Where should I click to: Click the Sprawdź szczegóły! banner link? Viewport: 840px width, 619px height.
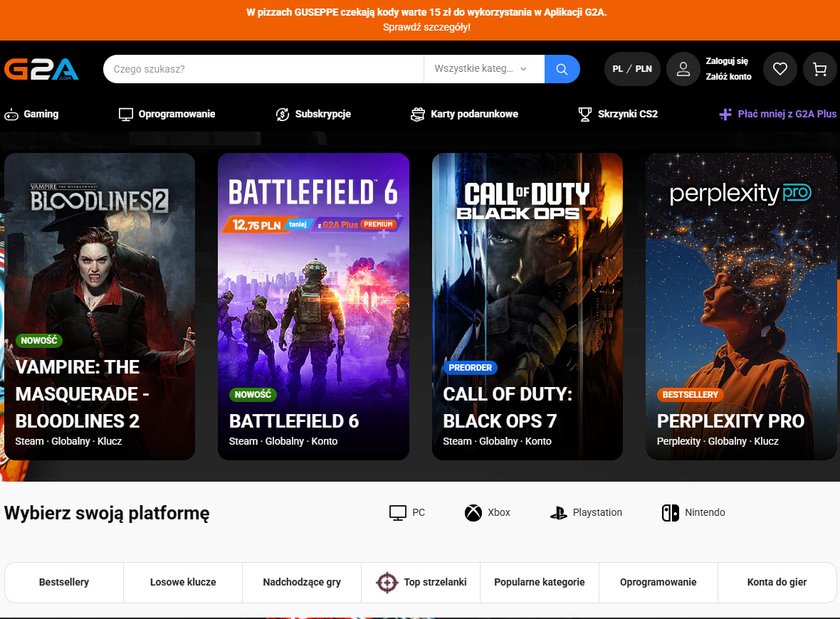[426, 27]
